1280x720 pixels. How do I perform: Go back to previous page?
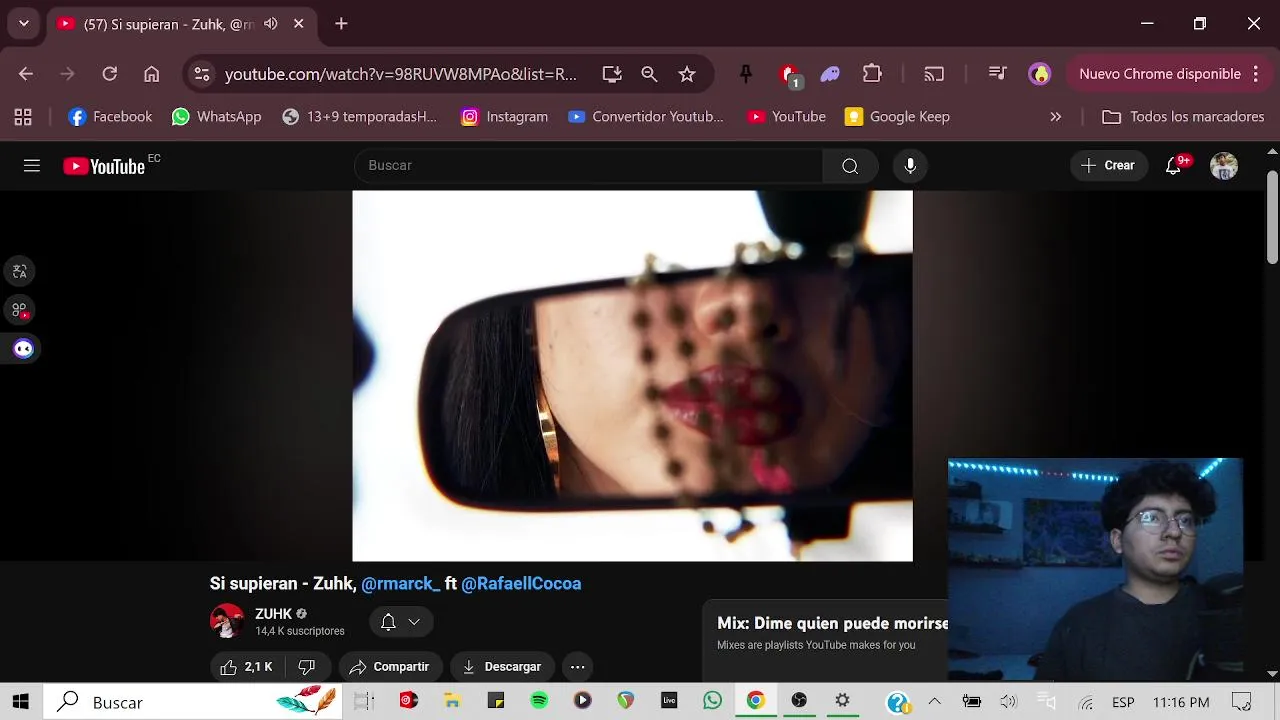[x=26, y=74]
